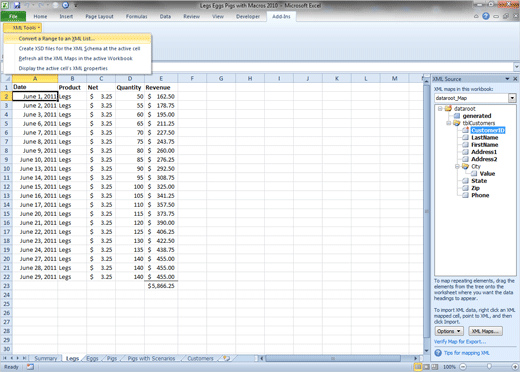Viewport: 520px width, 372px height.
Task: Collapse the dataroot tree node
Action: coord(440,109)
